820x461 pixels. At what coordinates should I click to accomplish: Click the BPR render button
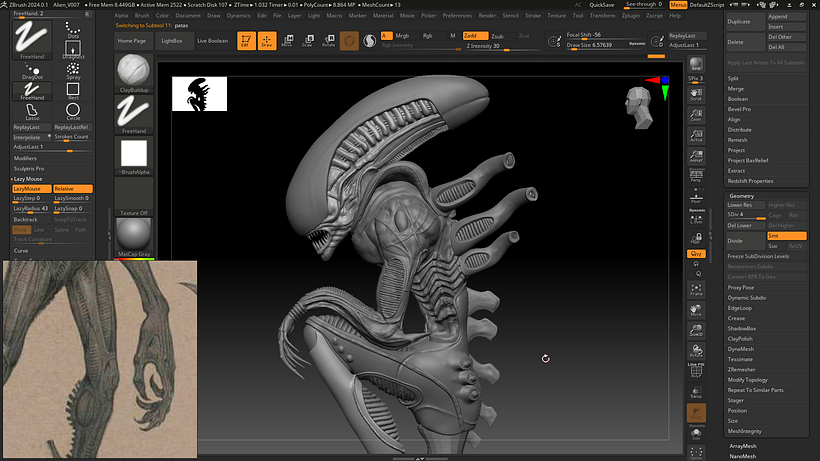[x=696, y=64]
